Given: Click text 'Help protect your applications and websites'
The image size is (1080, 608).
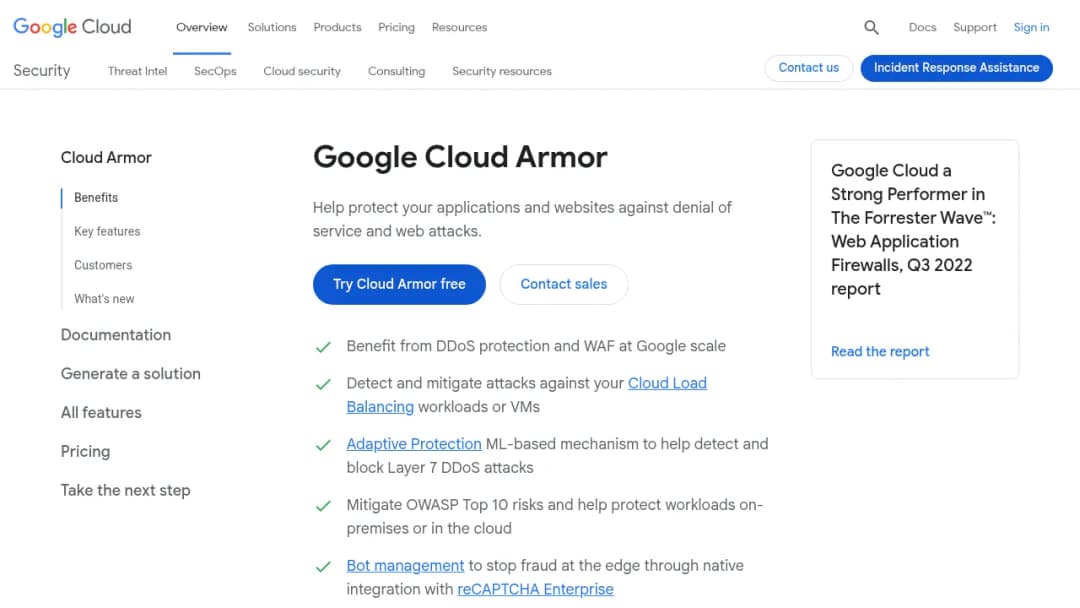Looking at the screenshot, I should pyautogui.click(x=463, y=208).
